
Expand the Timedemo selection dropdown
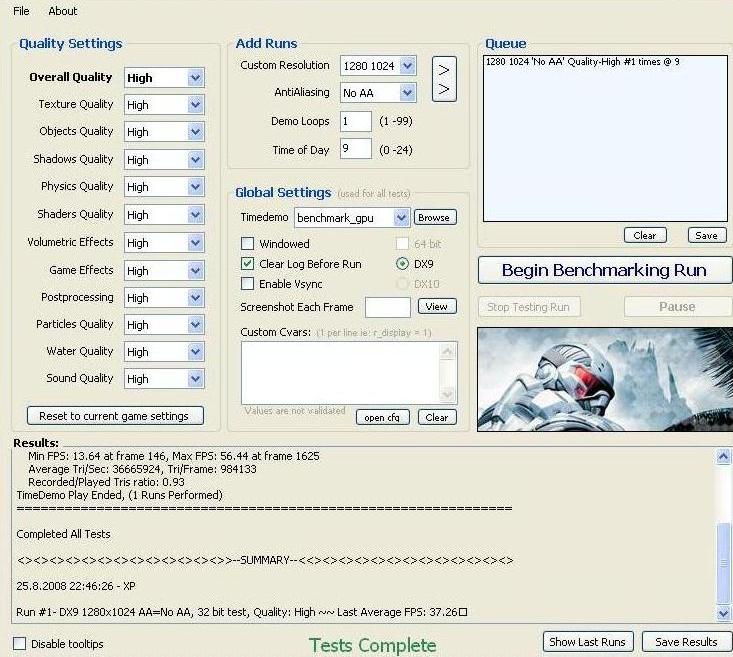click(x=401, y=217)
